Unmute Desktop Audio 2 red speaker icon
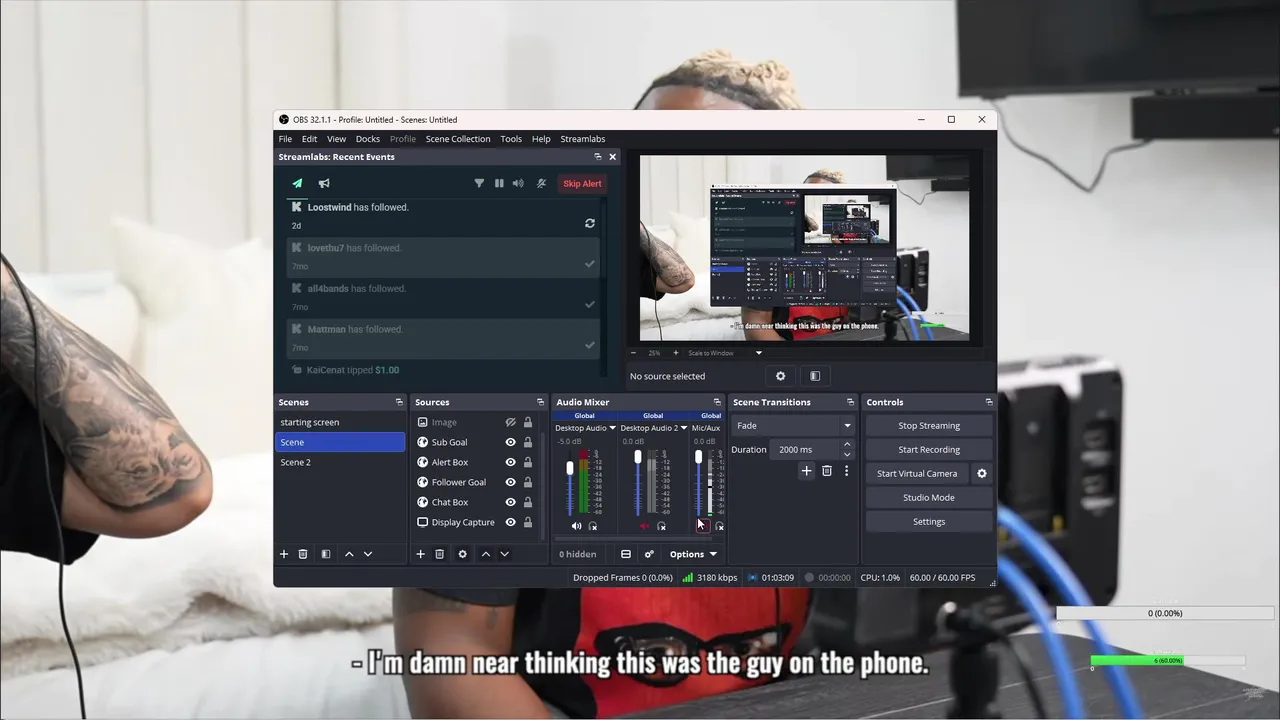 pos(644,526)
